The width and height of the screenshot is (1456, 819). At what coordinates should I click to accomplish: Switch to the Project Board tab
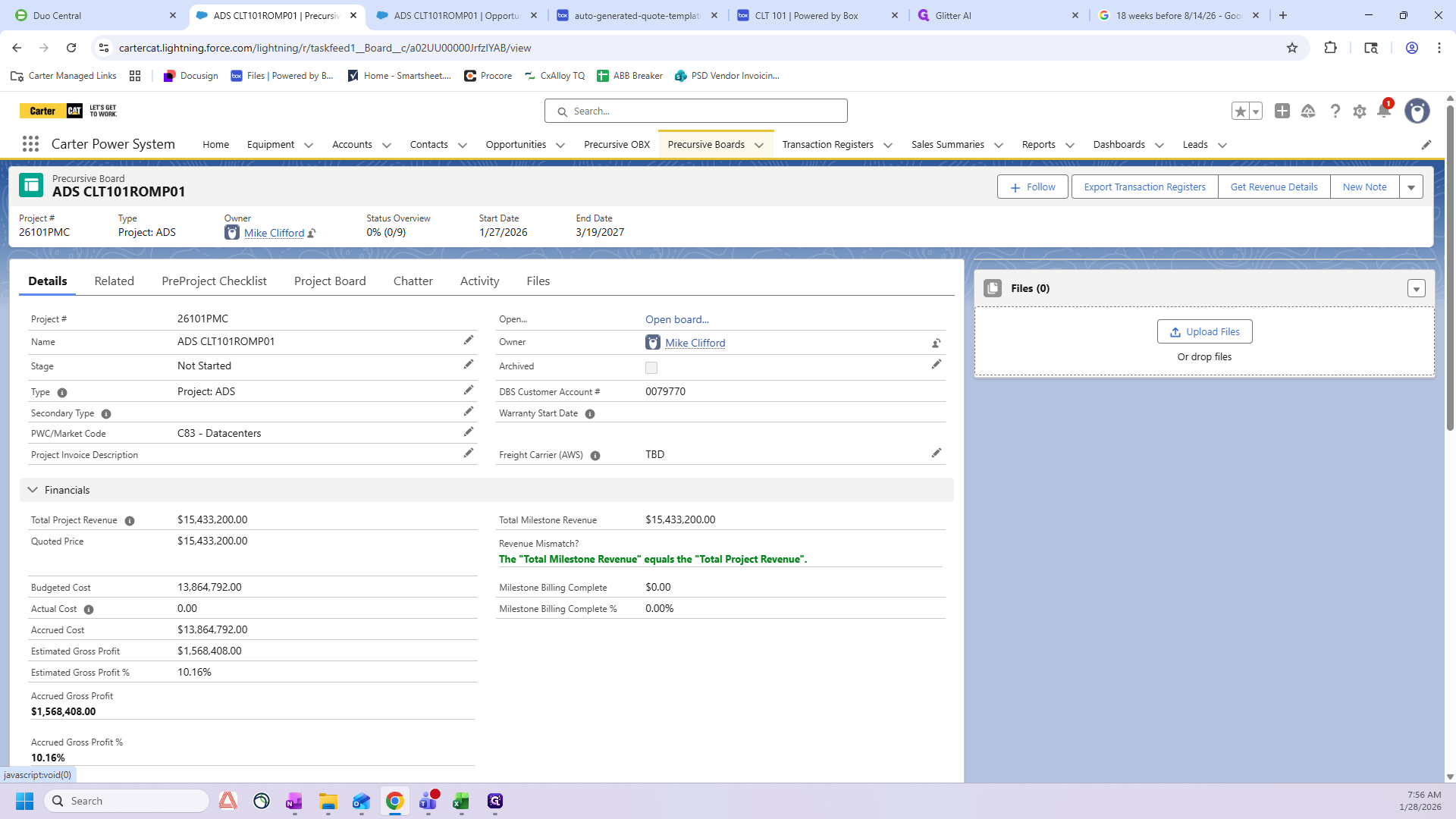(330, 281)
